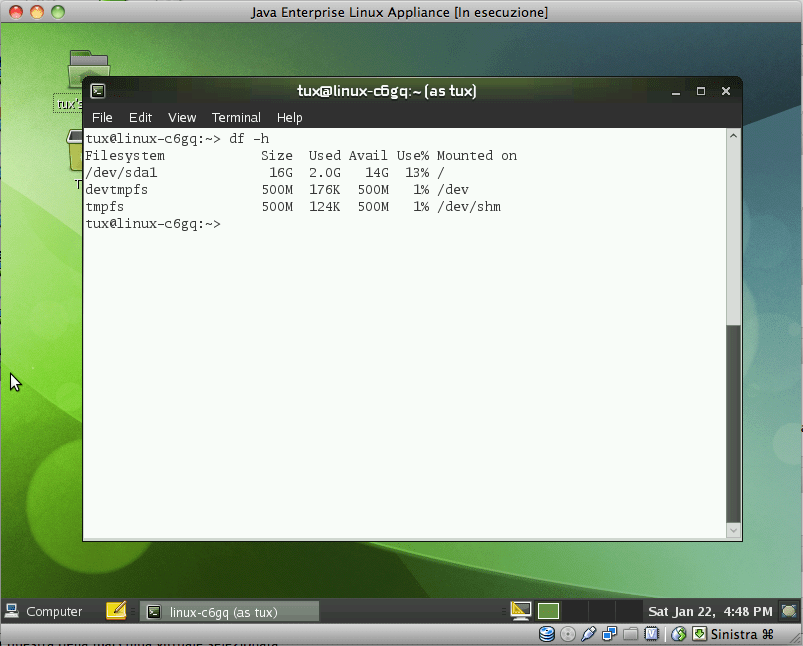Open the clock showing Sat Jan 22
Viewport: 803px width, 646px height.
[x=710, y=612]
